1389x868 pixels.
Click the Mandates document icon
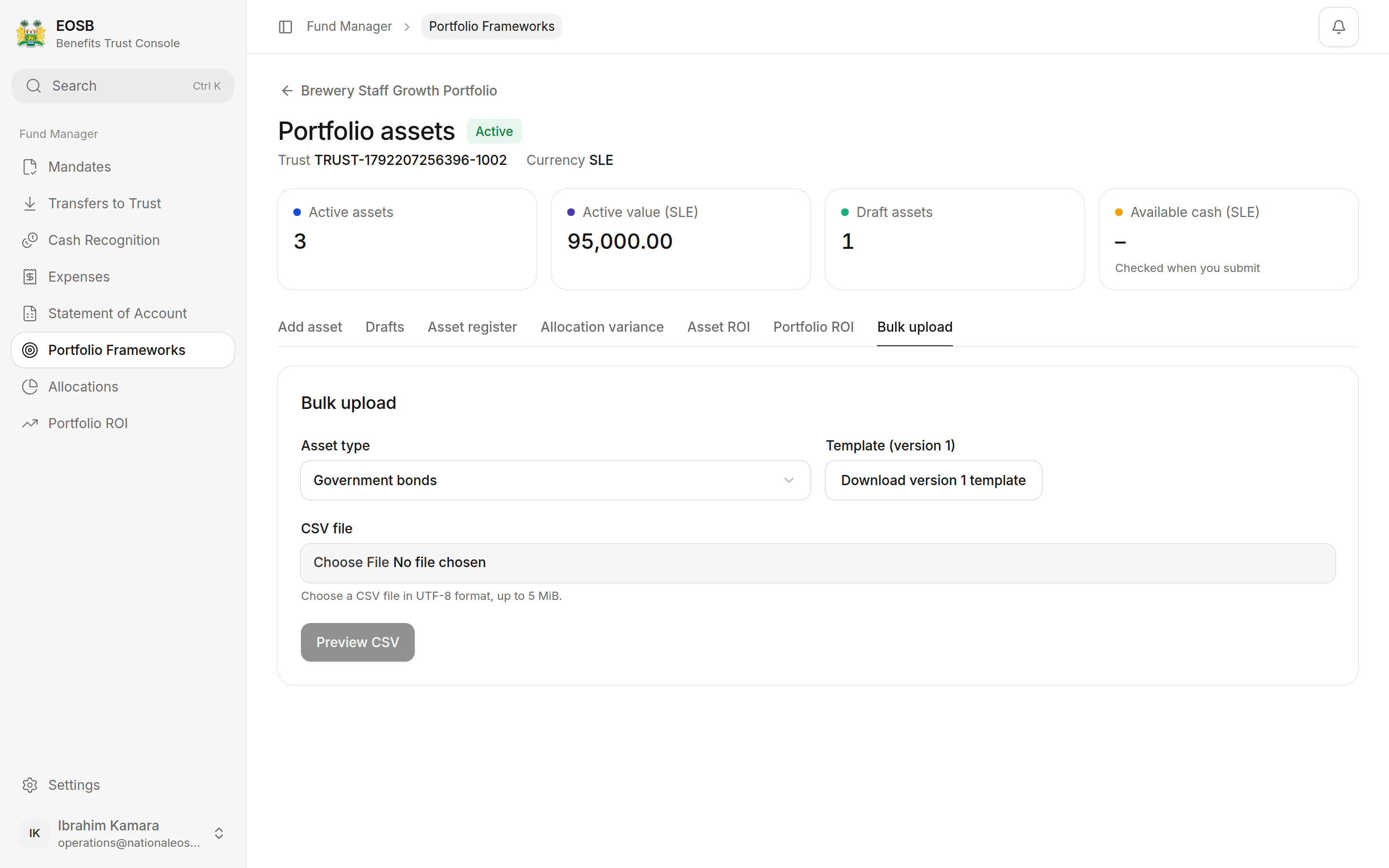click(x=30, y=167)
